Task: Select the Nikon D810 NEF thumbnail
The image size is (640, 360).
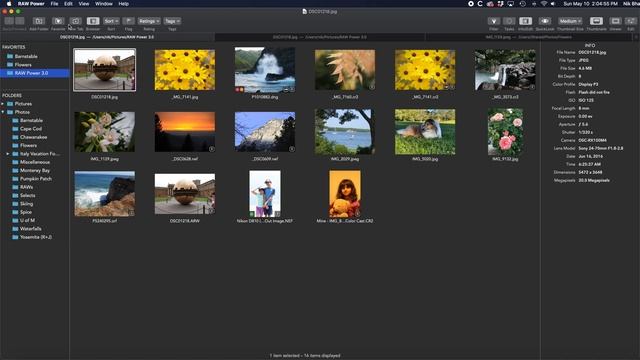Action: (265, 194)
